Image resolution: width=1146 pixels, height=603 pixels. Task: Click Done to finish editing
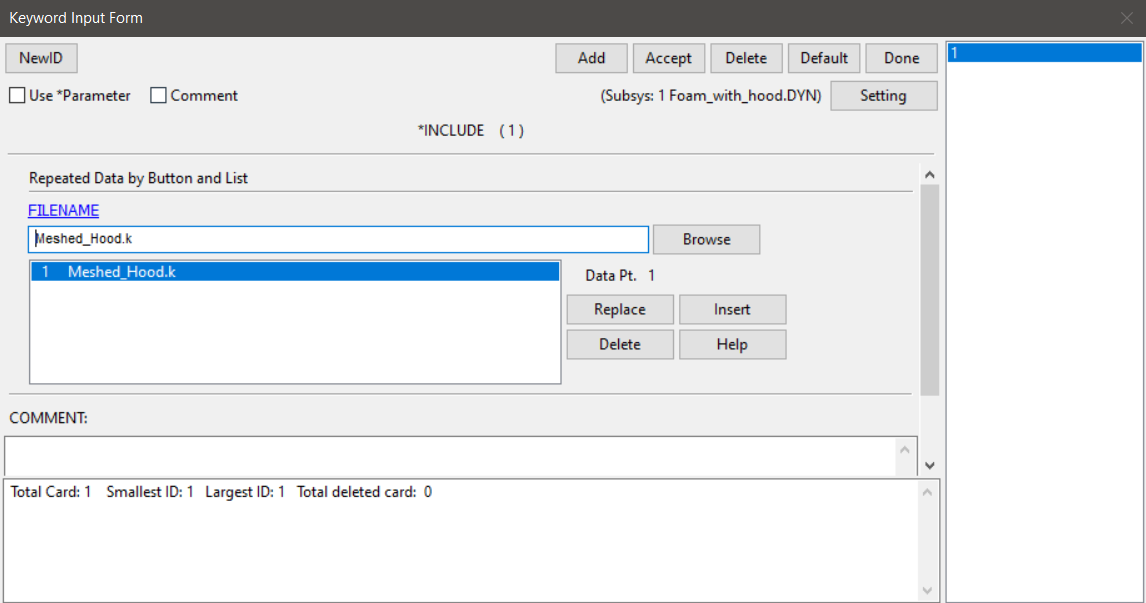click(901, 58)
